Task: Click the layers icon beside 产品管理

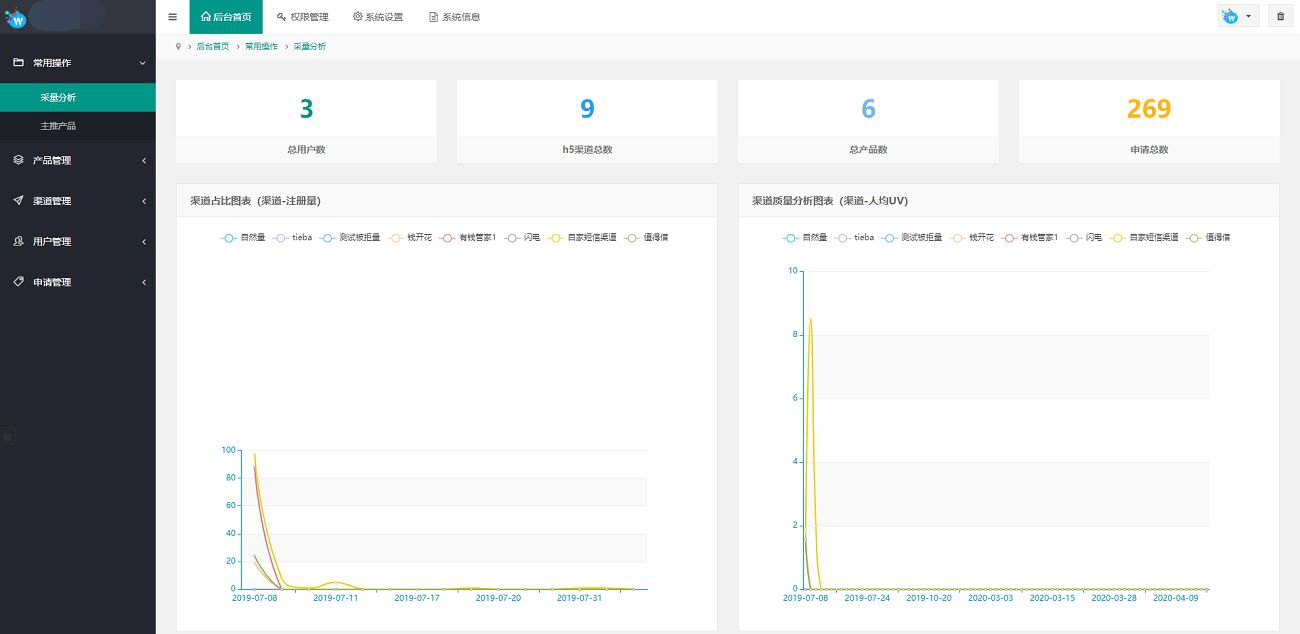Action: (18, 160)
